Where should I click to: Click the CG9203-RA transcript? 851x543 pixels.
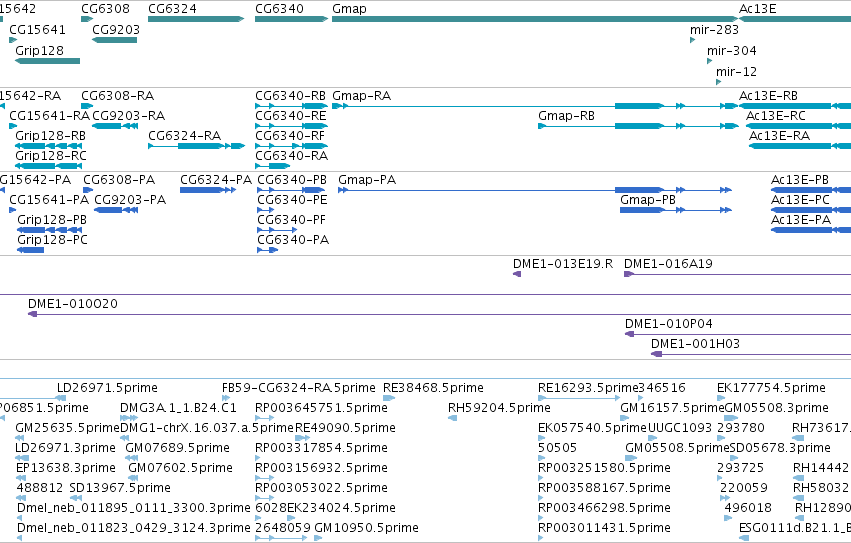115,126
